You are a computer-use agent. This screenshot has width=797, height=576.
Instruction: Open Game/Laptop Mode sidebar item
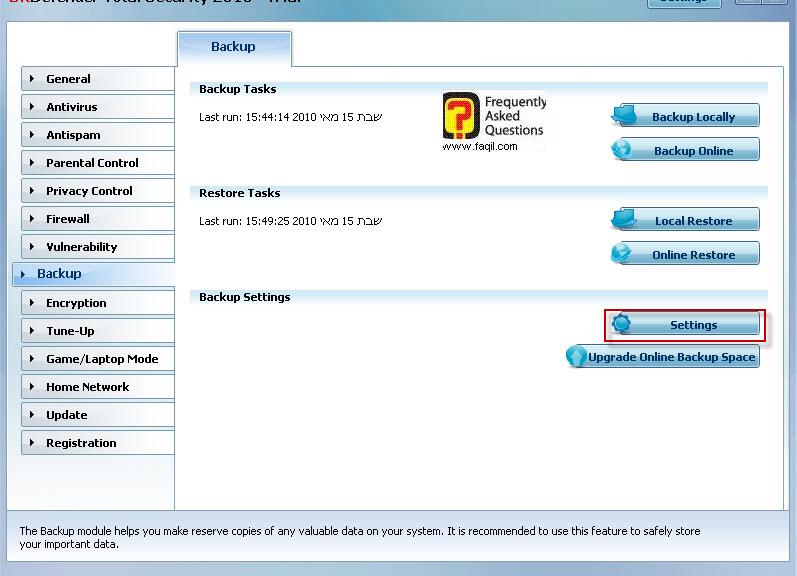[x=98, y=359]
